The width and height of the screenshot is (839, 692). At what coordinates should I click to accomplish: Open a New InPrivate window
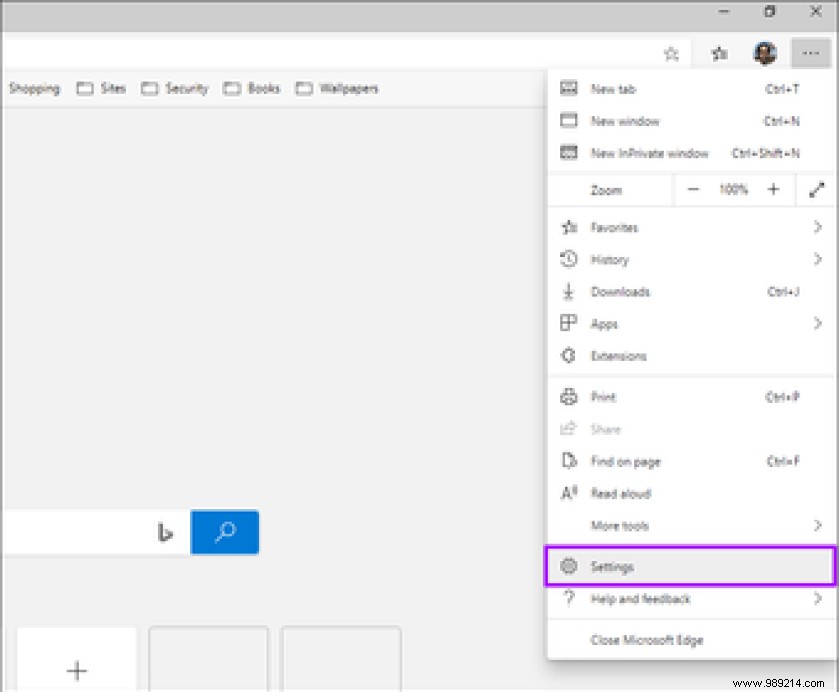tap(648, 153)
